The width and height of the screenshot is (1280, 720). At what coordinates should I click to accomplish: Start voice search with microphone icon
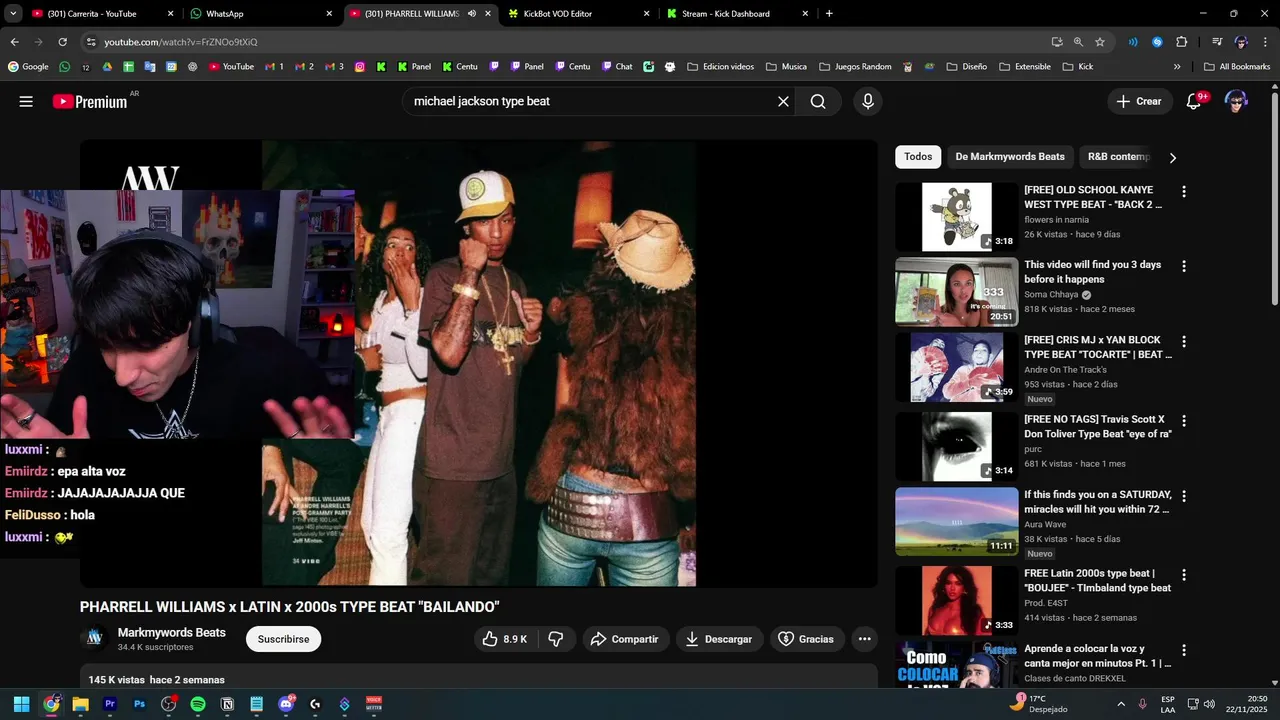click(867, 101)
